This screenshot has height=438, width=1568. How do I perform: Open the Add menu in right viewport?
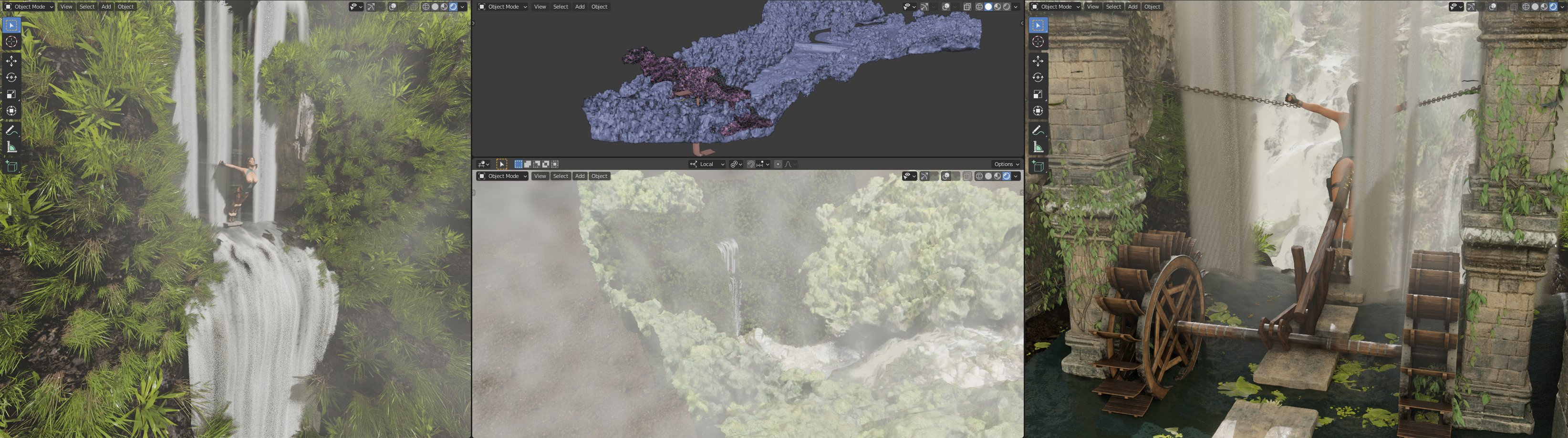point(1132,7)
